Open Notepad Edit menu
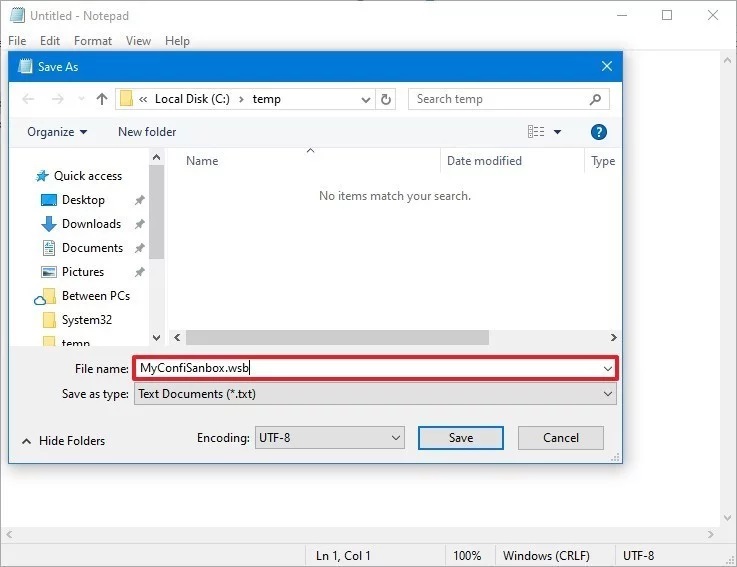737x567 pixels. coord(50,41)
